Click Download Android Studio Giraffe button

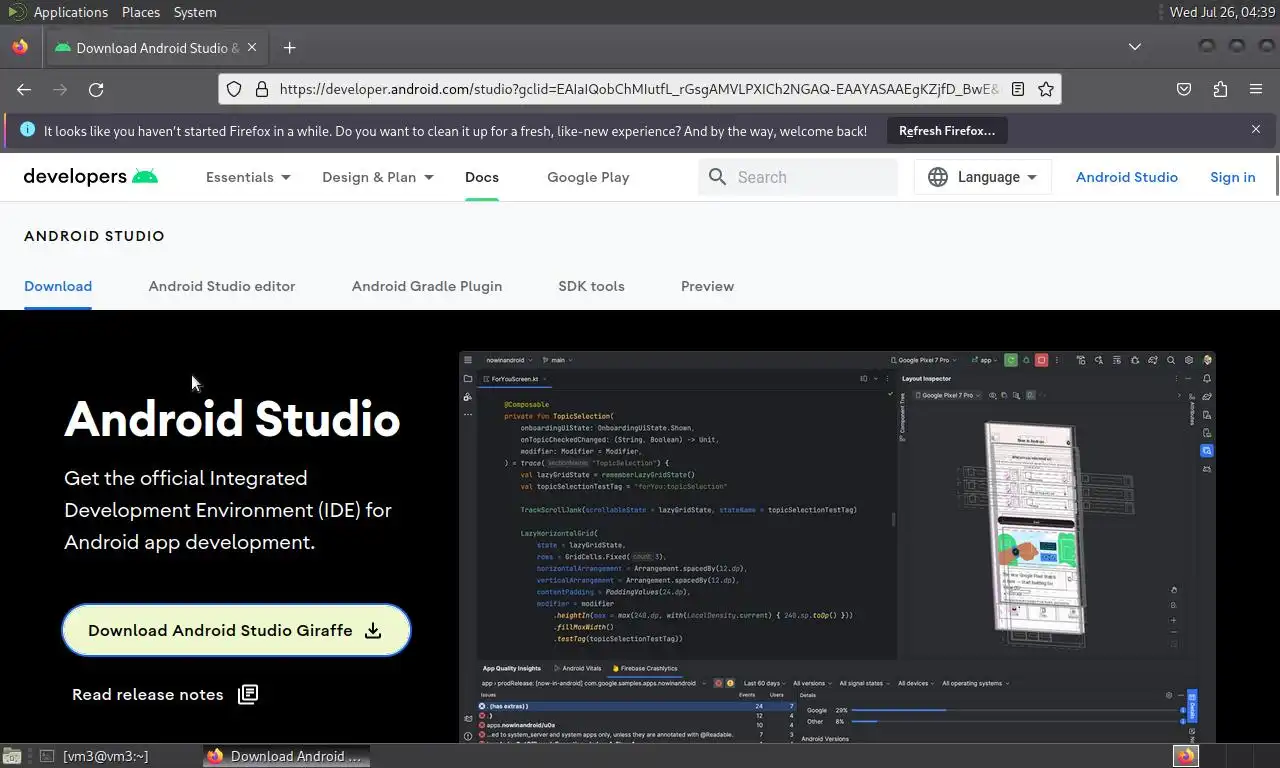[236, 630]
